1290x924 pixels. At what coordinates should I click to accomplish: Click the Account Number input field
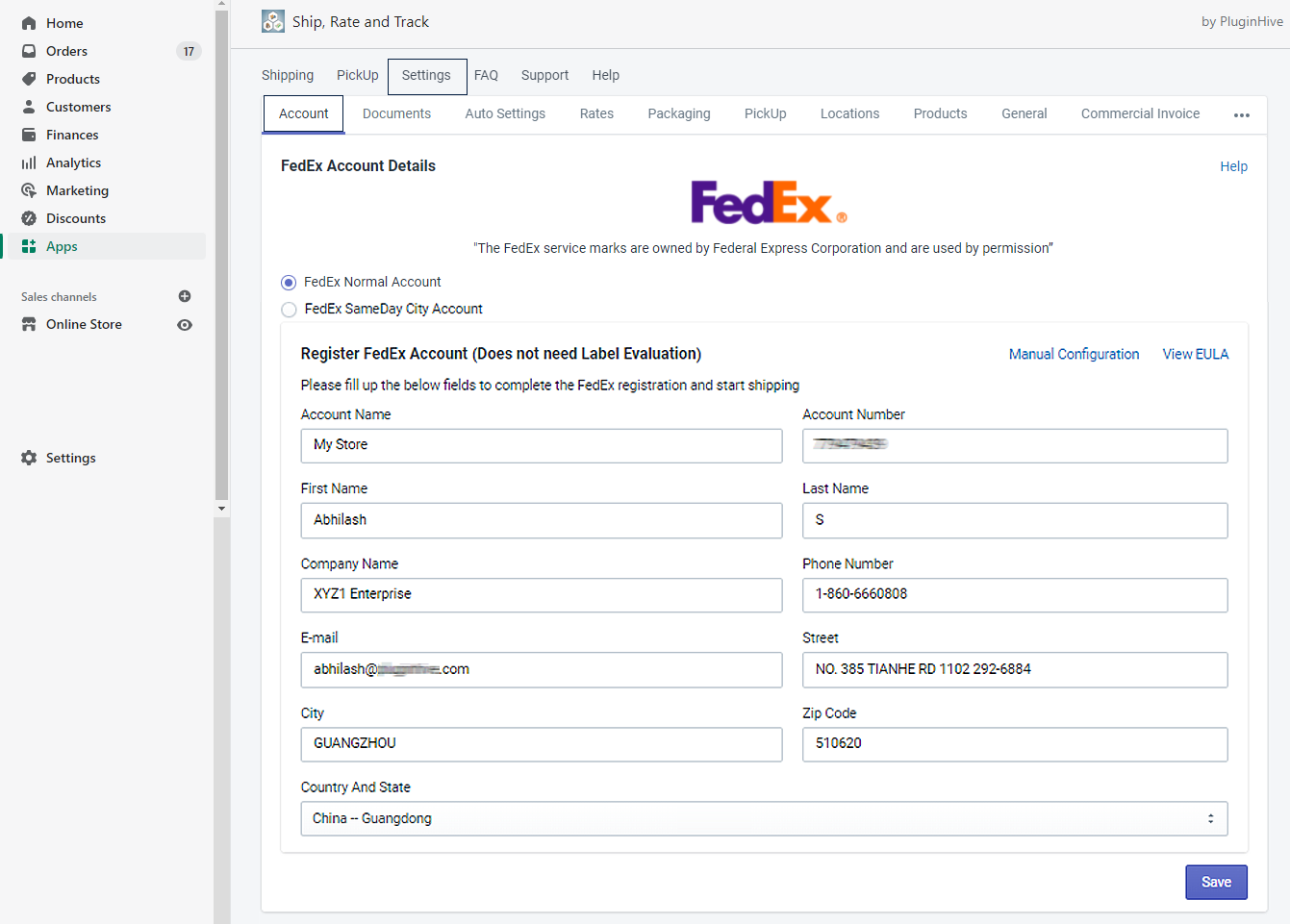point(1015,445)
